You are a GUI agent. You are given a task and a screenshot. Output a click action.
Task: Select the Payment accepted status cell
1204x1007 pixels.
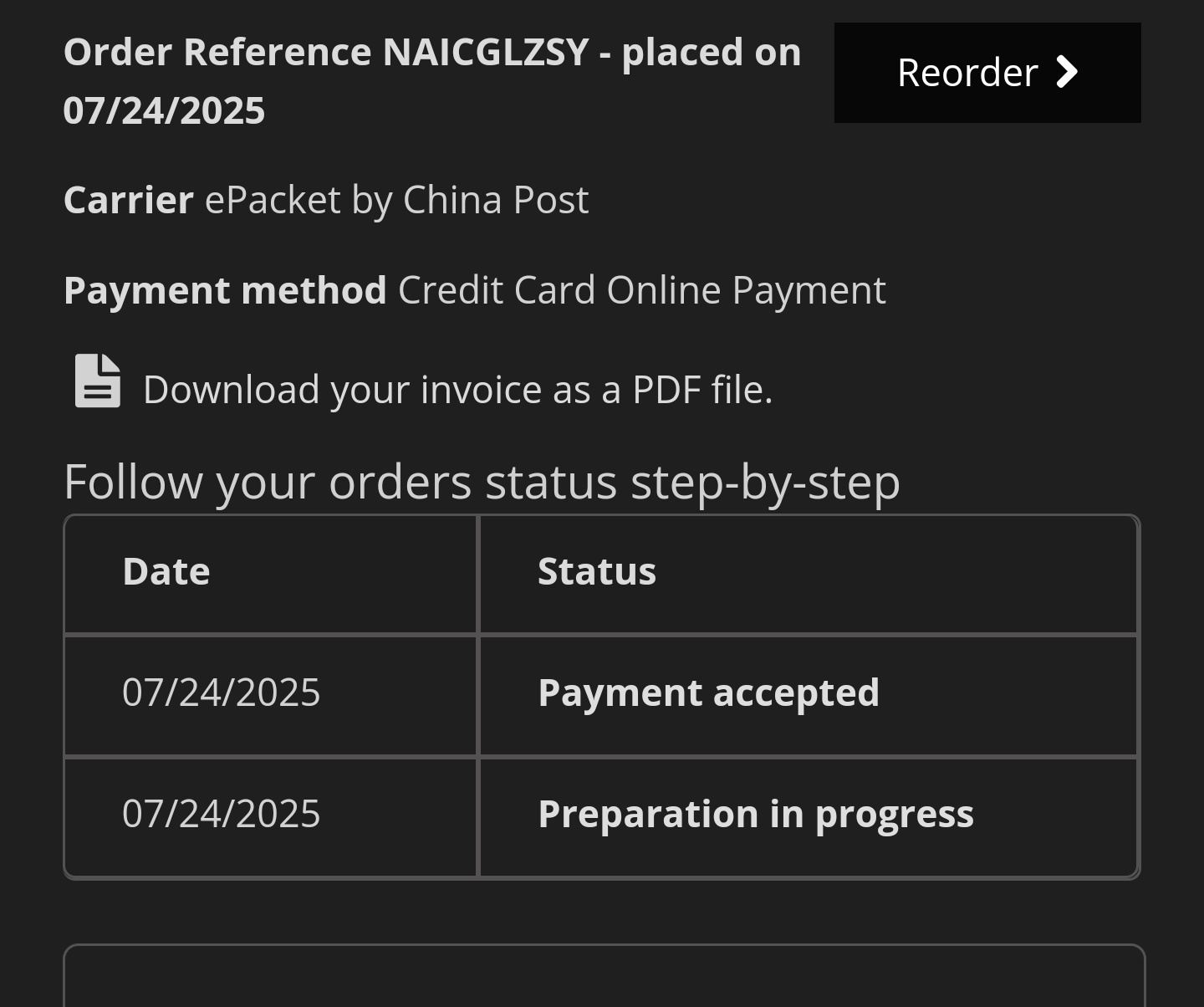click(x=809, y=696)
